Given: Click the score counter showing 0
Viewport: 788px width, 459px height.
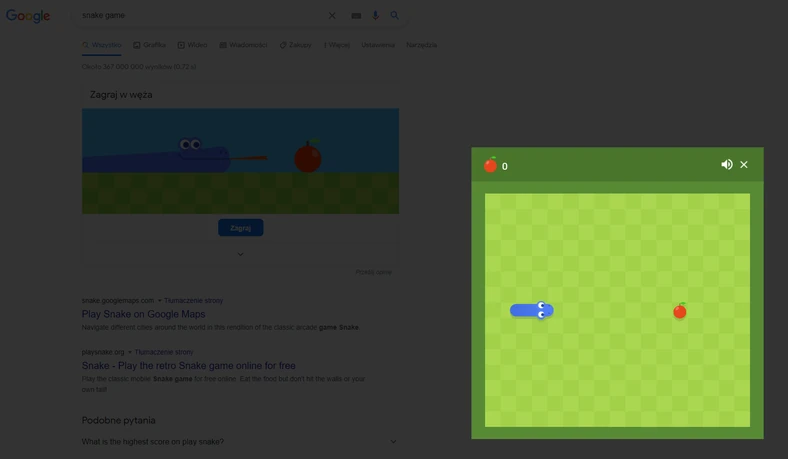Looking at the screenshot, I should [505, 166].
